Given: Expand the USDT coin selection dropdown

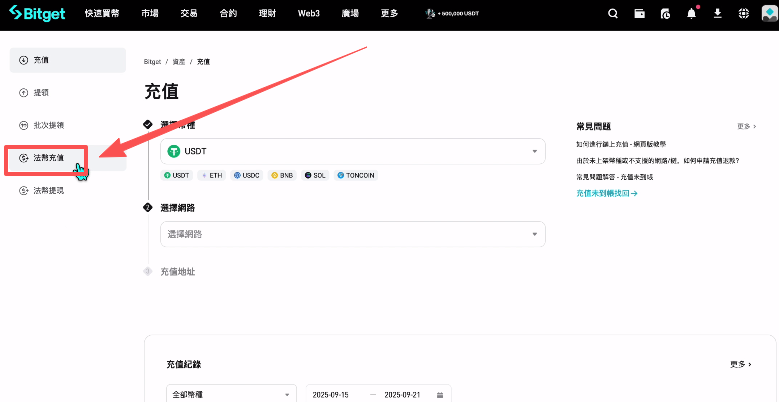Looking at the screenshot, I should 352,151.
